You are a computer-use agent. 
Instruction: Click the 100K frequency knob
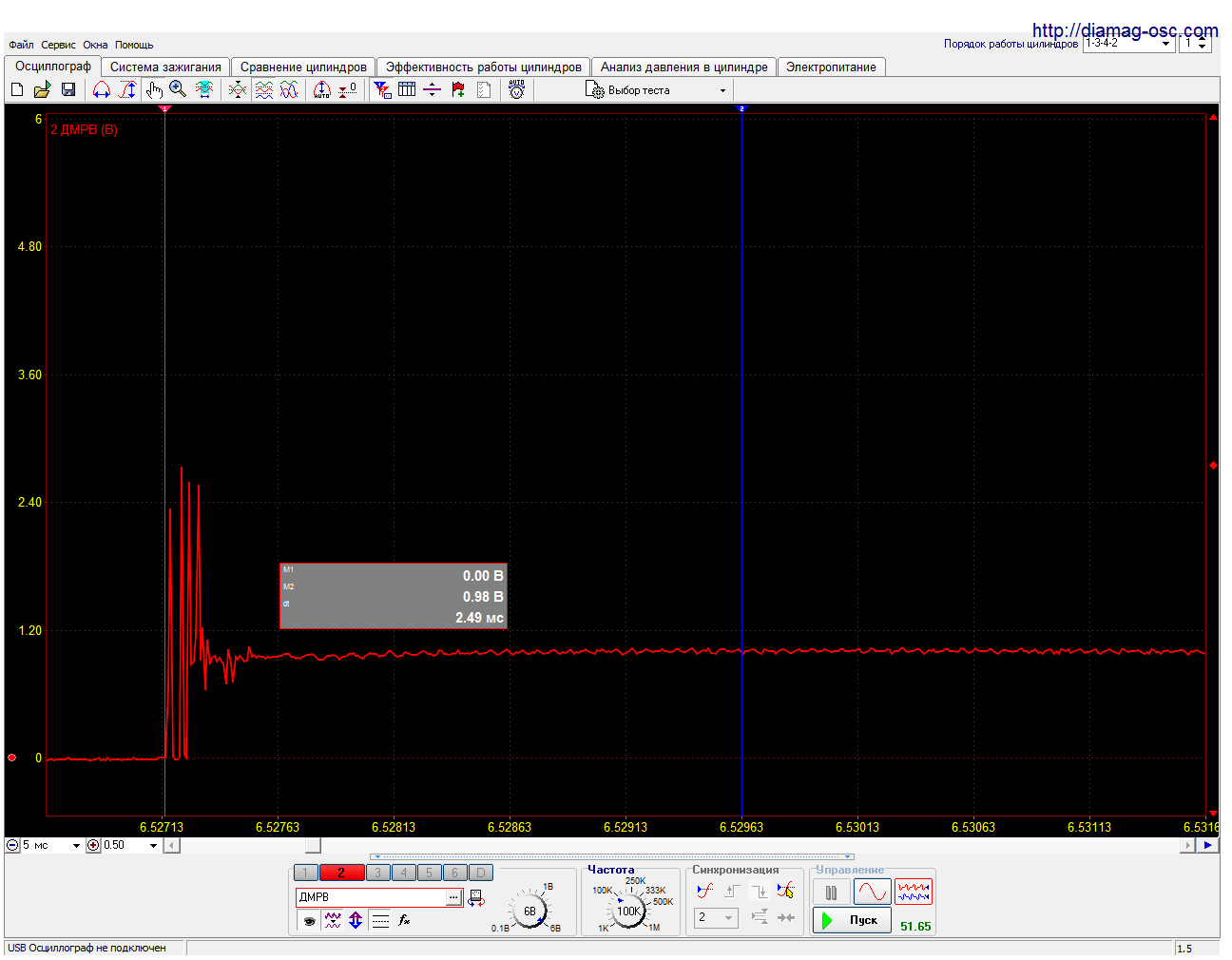coord(628,911)
